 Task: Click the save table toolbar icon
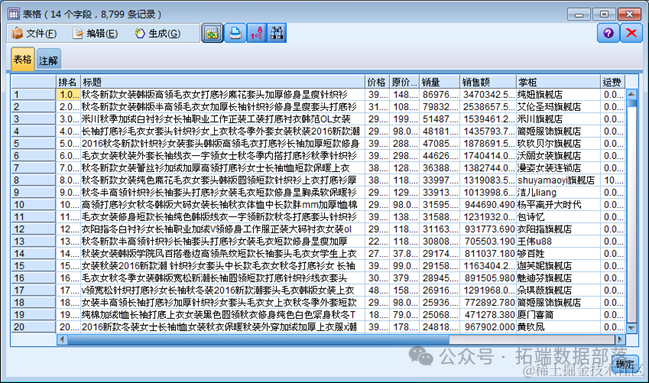(x=212, y=33)
